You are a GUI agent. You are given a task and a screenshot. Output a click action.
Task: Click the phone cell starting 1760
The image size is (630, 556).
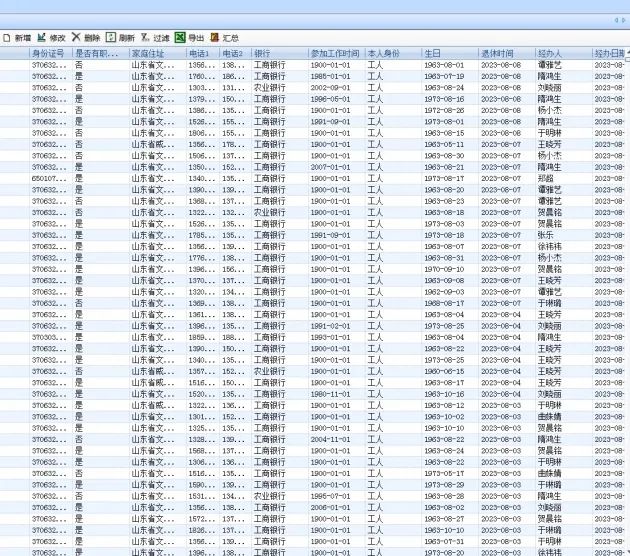tap(202, 76)
